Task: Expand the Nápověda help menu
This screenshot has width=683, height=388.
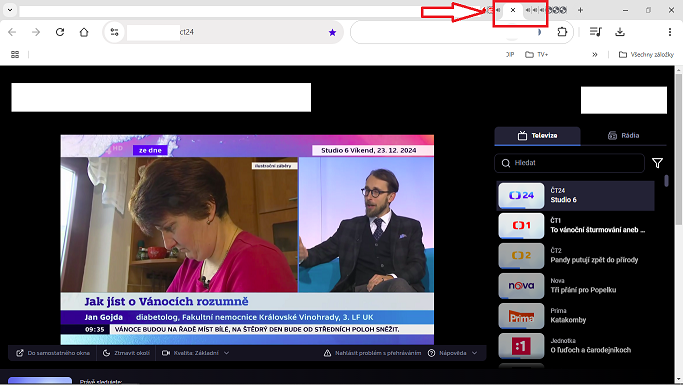Action: [x=453, y=353]
